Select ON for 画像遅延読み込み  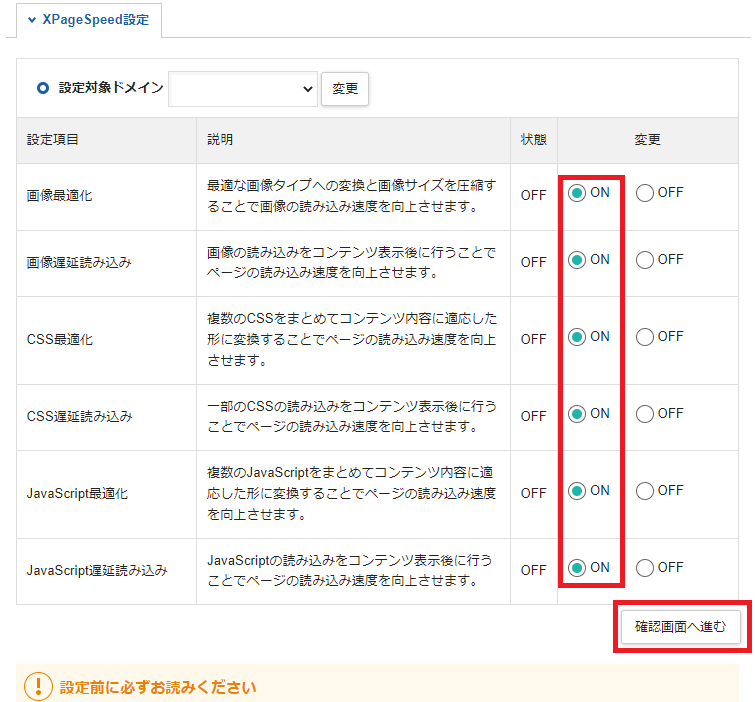click(x=576, y=260)
